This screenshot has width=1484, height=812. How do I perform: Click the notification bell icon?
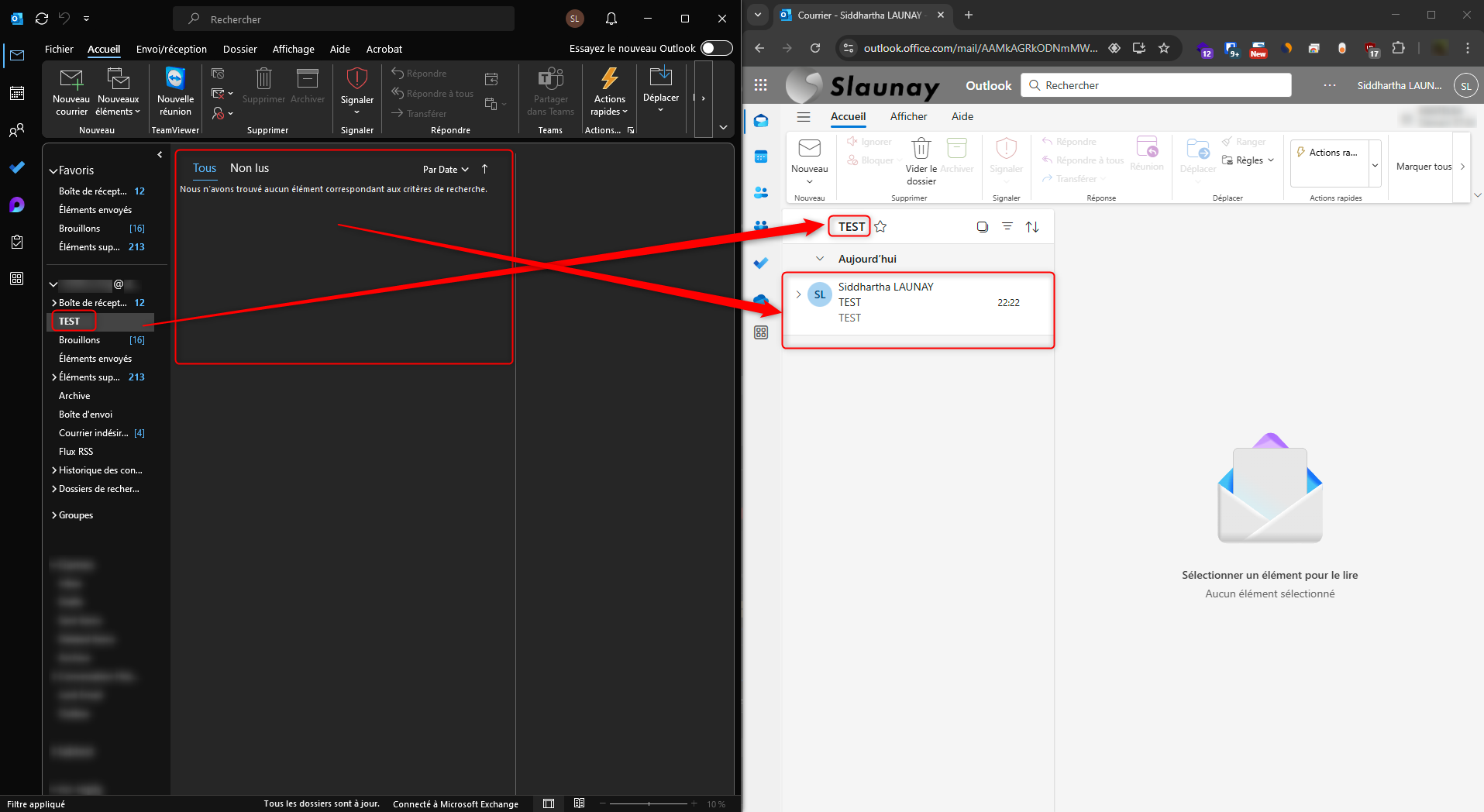coord(611,19)
